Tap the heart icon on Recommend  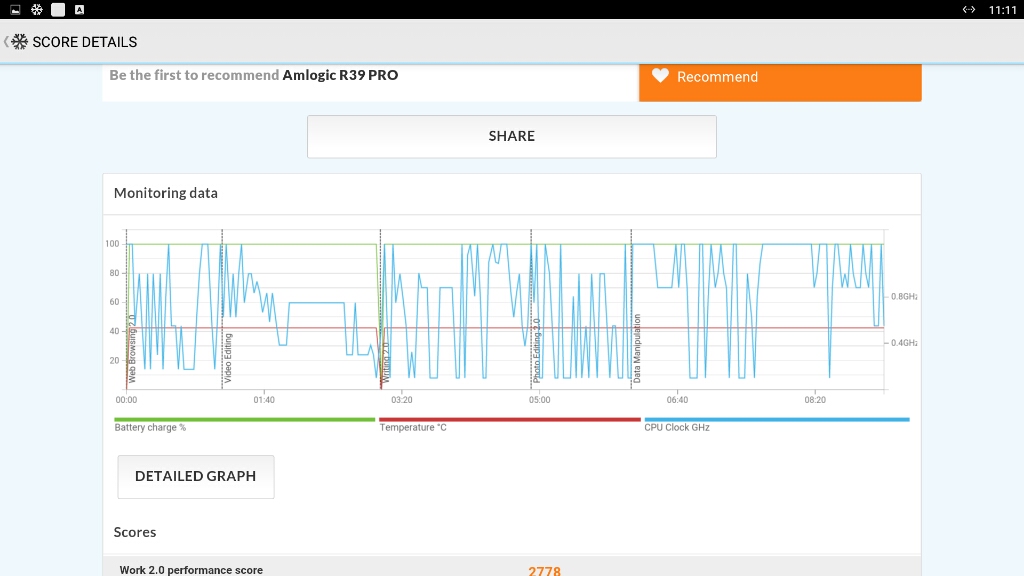pyautogui.click(x=660, y=76)
